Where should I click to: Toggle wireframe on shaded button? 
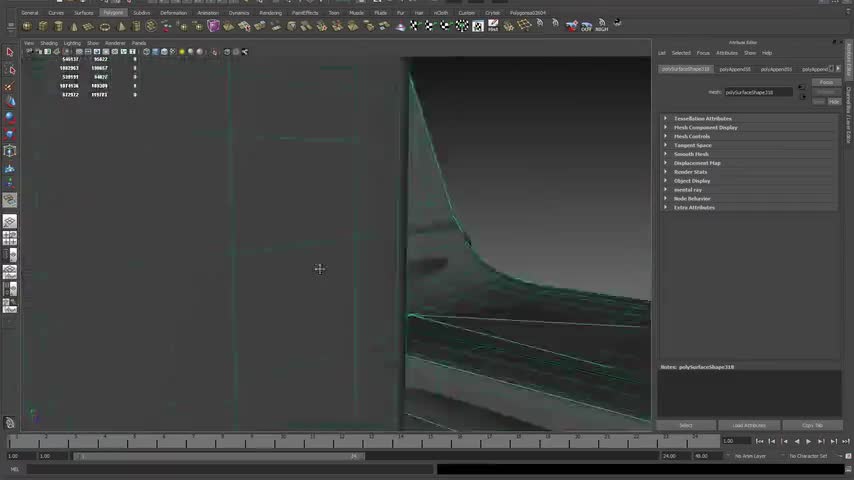pyautogui.click(x=164, y=52)
